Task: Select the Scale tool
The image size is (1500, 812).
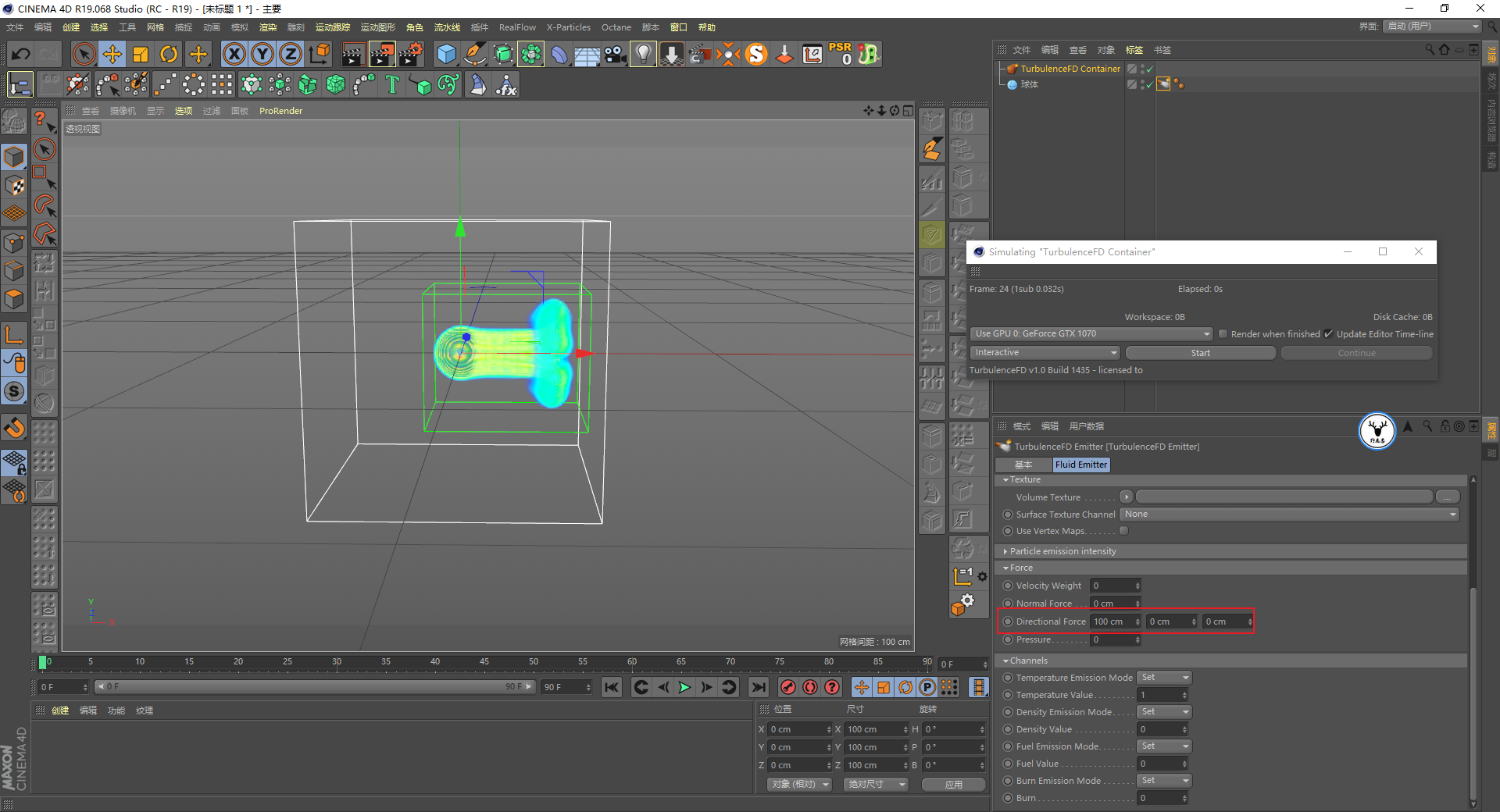Action: (141, 54)
